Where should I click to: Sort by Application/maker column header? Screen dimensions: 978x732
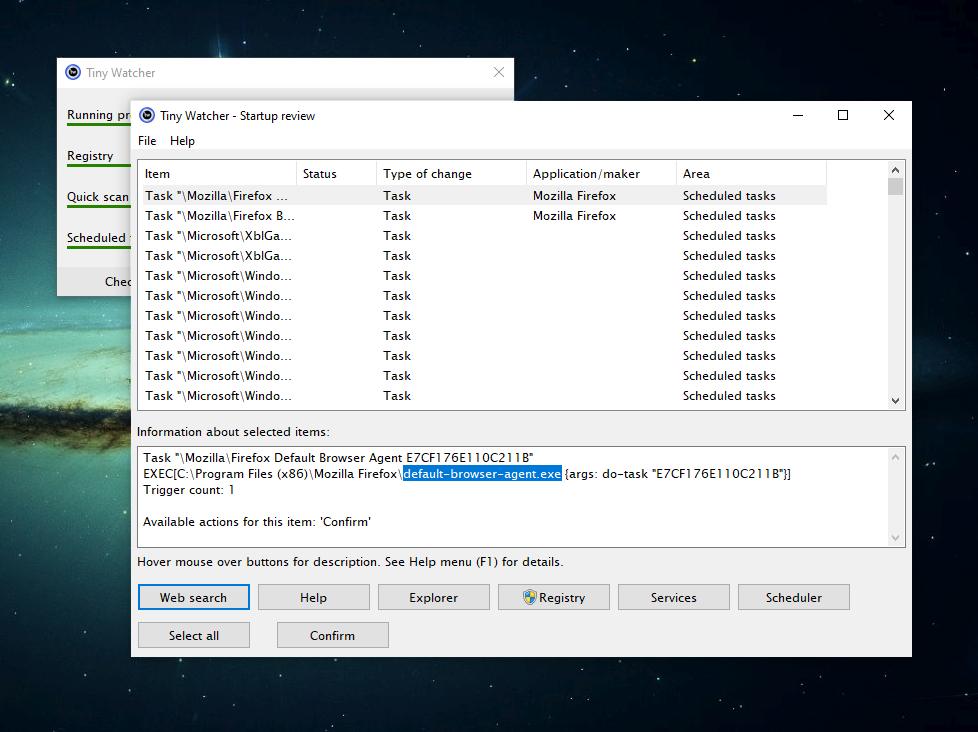(x=601, y=173)
